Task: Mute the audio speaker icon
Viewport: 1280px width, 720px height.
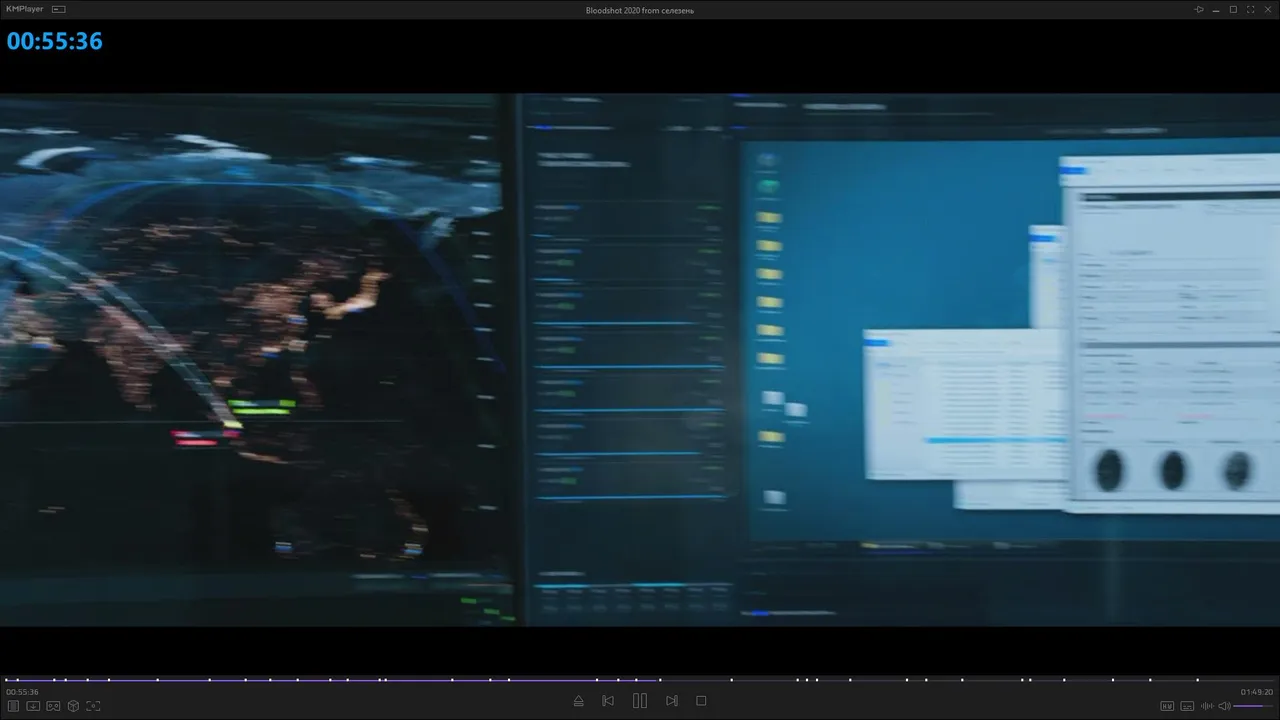Action: [x=1224, y=706]
